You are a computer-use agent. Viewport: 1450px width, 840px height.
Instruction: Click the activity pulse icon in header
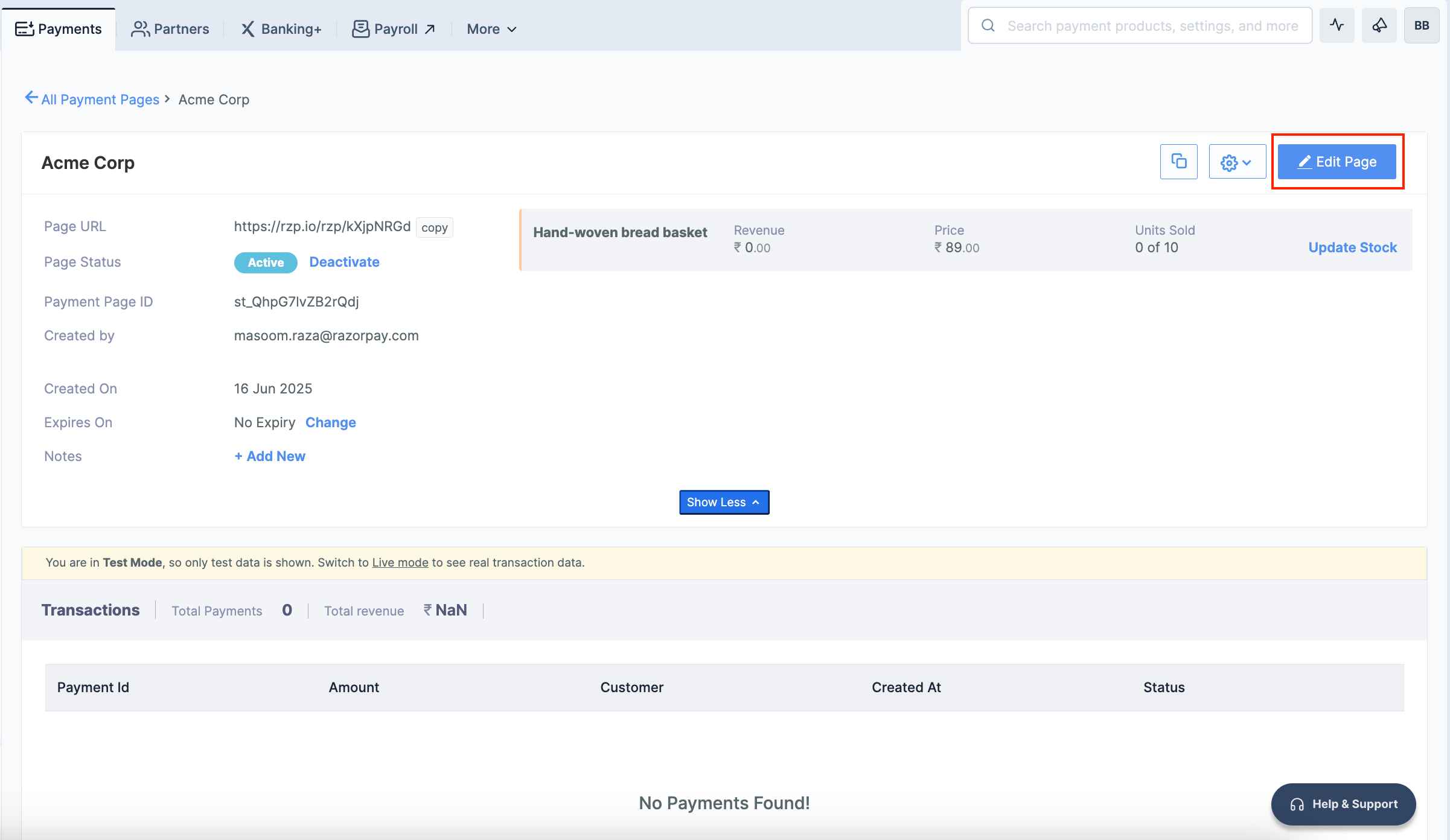coord(1337,25)
